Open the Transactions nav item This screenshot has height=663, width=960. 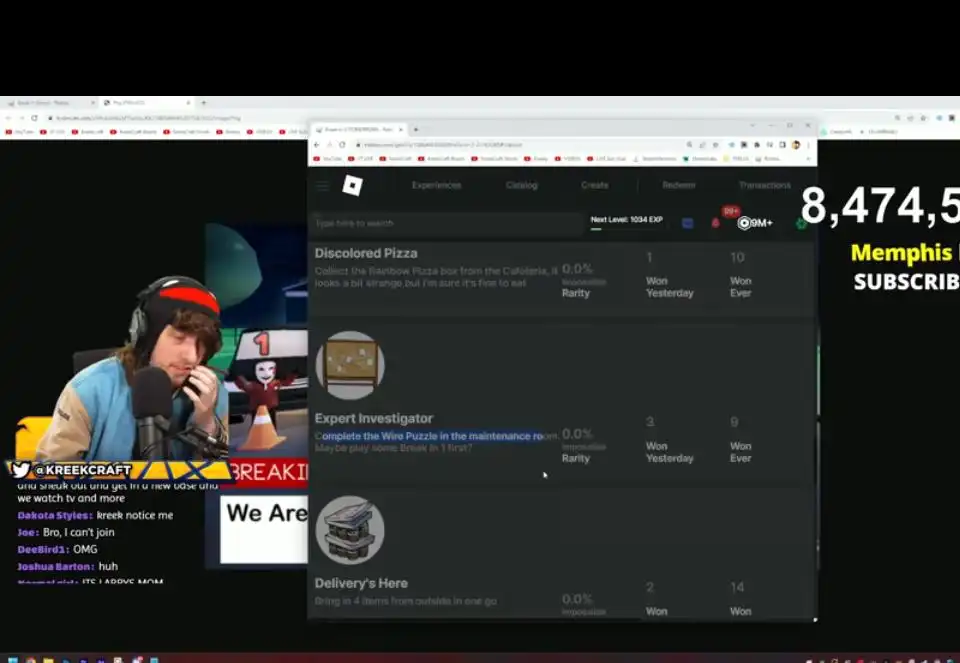[x=765, y=185]
